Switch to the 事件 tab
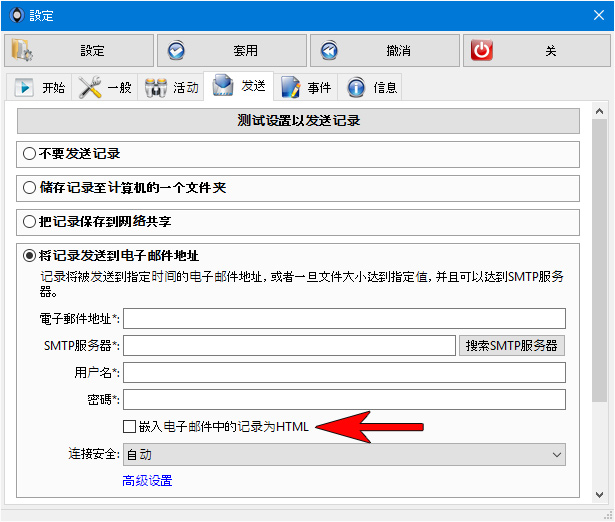Image resolution: width=615 pixels, height=522 pixels. pyautogui.click(x=306, y=87)
